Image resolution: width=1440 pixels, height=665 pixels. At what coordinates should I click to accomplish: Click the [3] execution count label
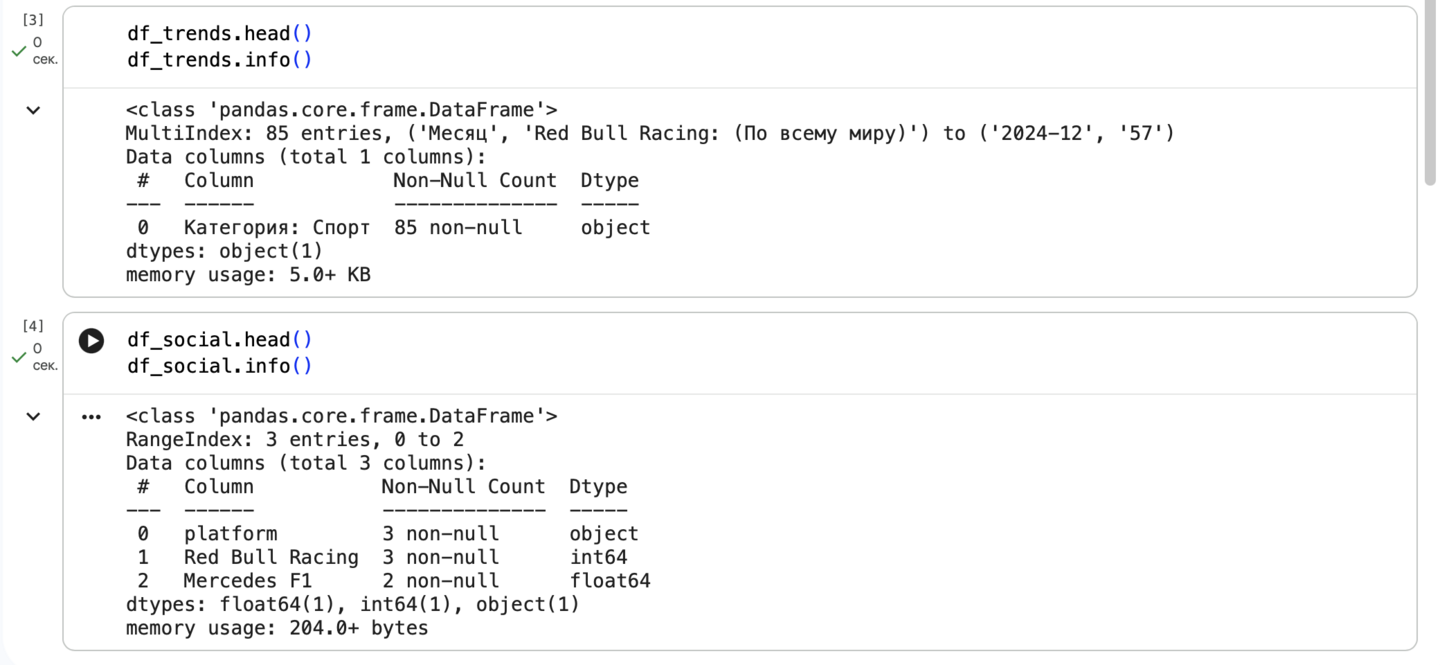[33, 20]
